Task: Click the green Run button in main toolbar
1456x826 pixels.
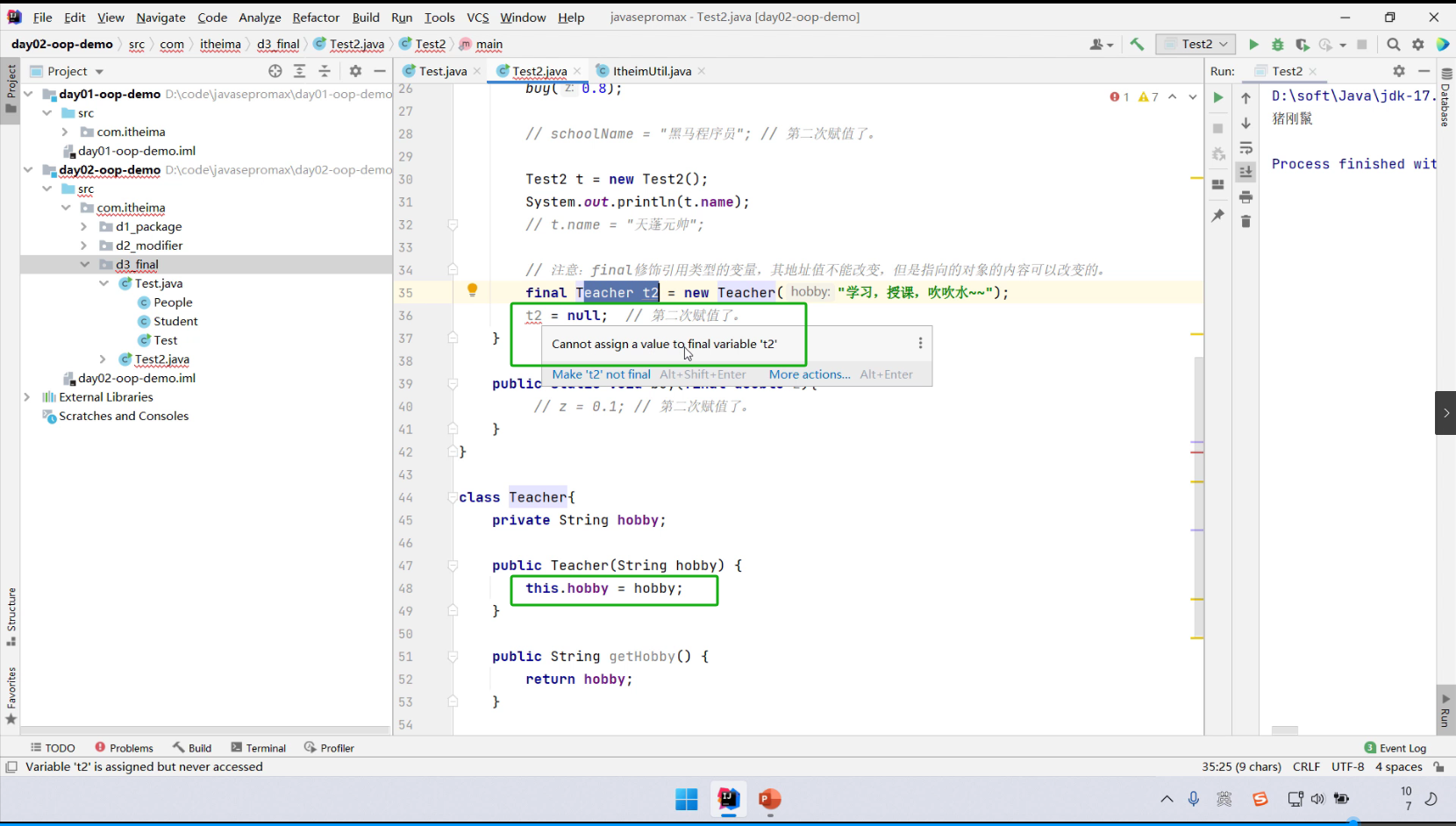Action: point(1253,45)
